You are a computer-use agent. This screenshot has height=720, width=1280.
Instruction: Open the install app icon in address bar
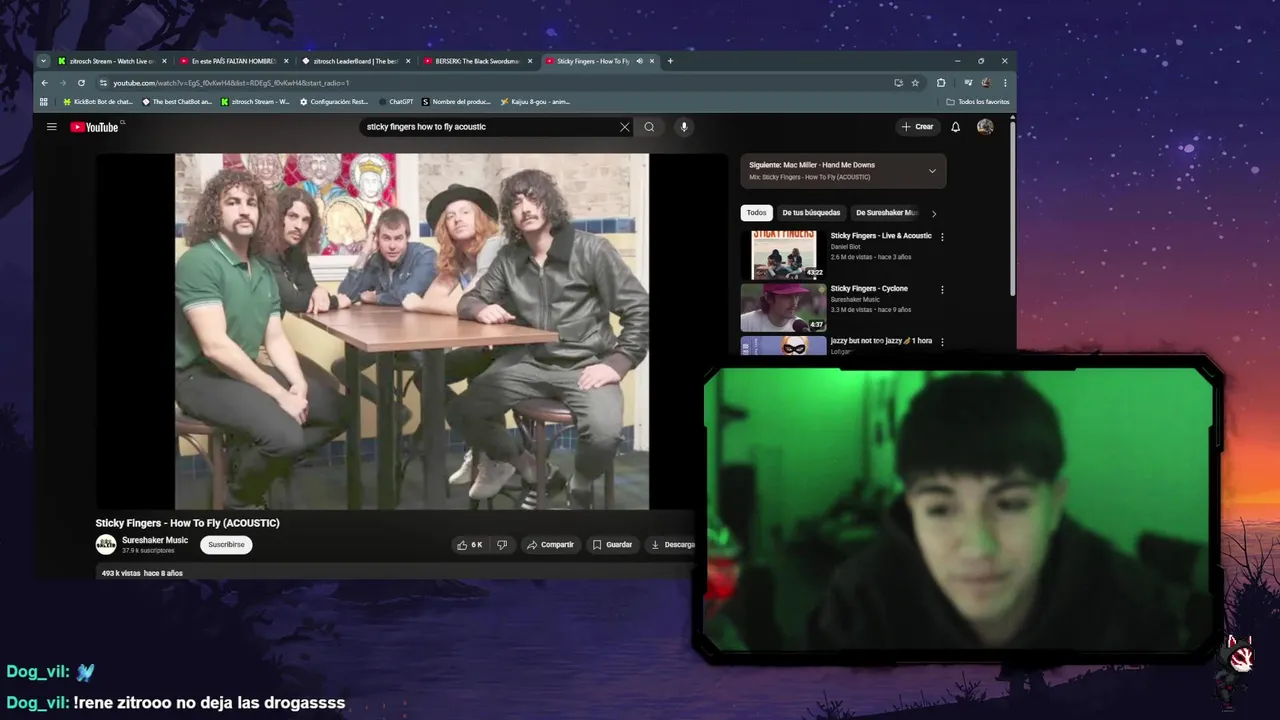[898, 83]
